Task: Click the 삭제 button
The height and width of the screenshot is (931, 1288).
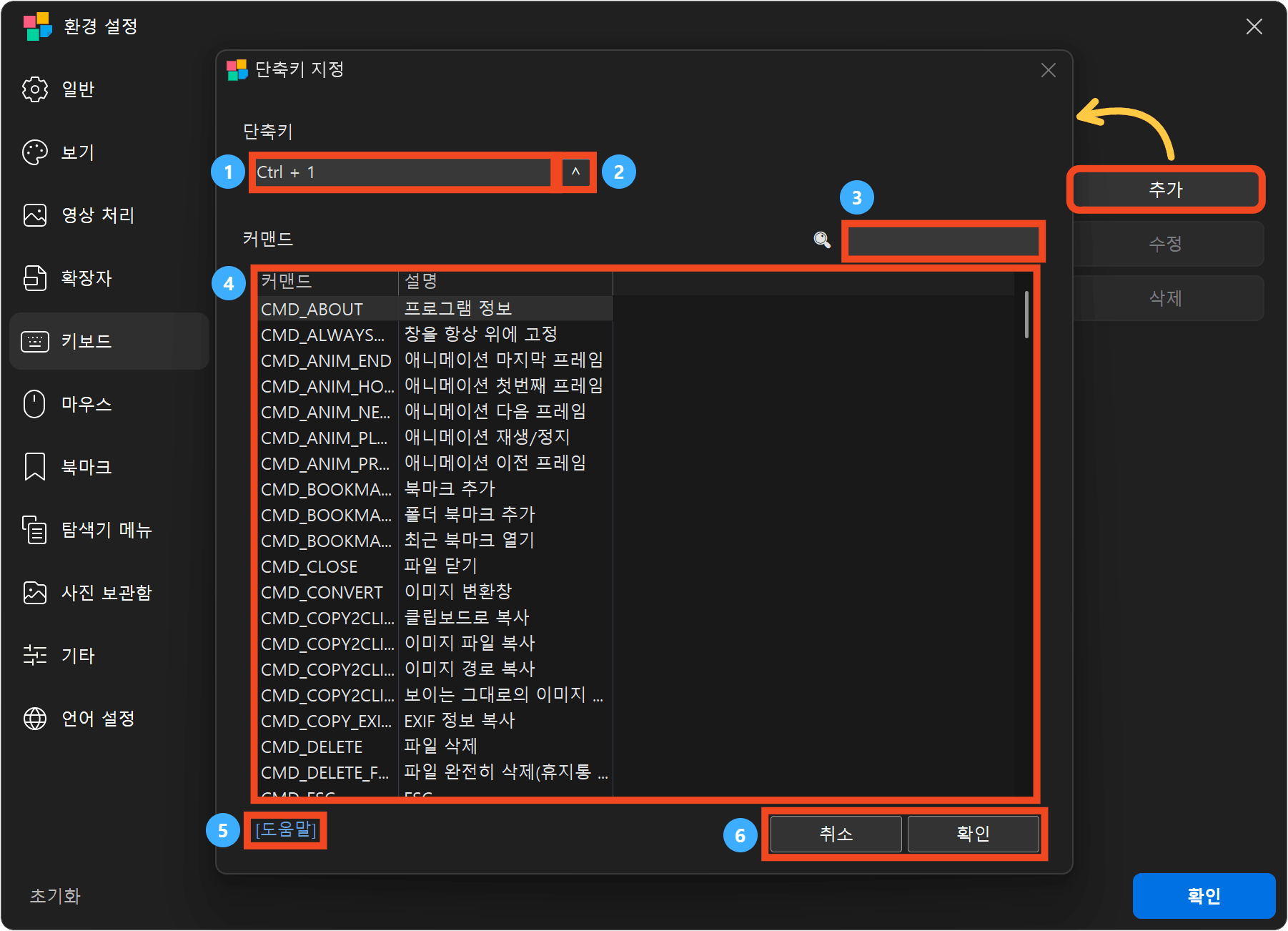Action: (1166, 298)
